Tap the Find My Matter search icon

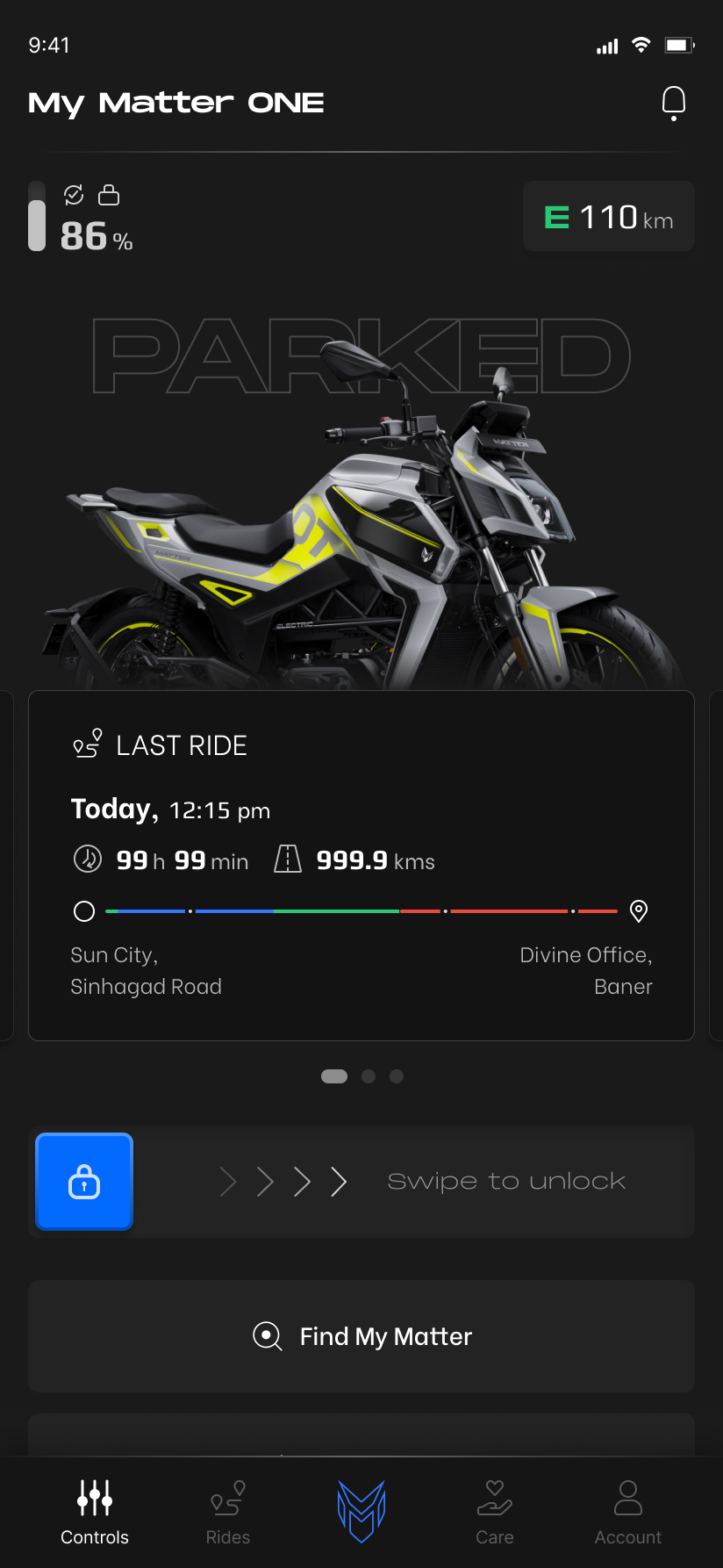(x=268, y=1336)
